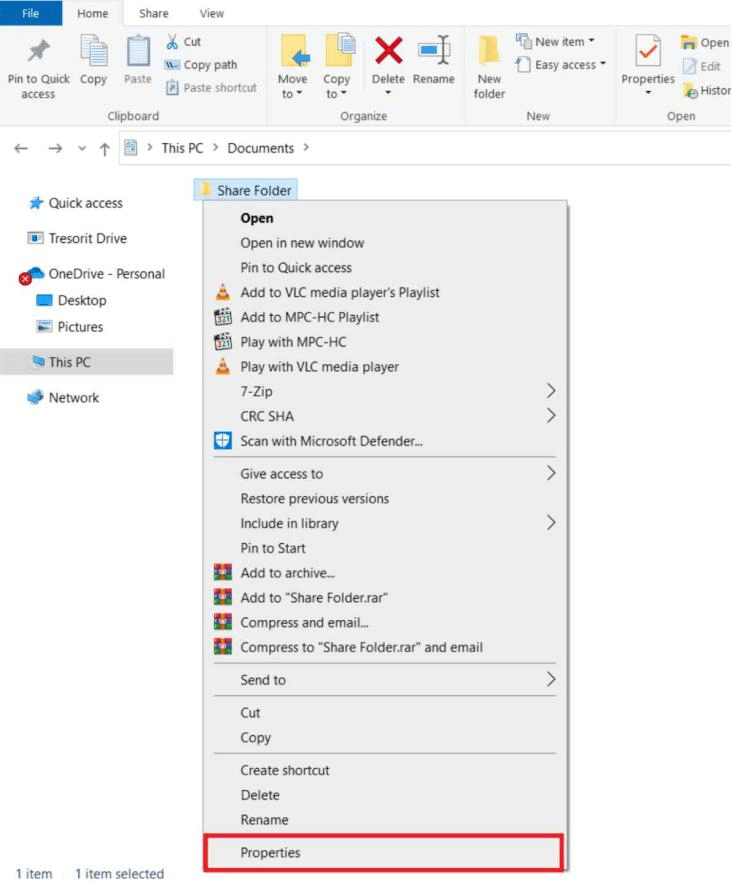
Task: Click the Up arrow navigation button
Action: click(x=104, y=148)
